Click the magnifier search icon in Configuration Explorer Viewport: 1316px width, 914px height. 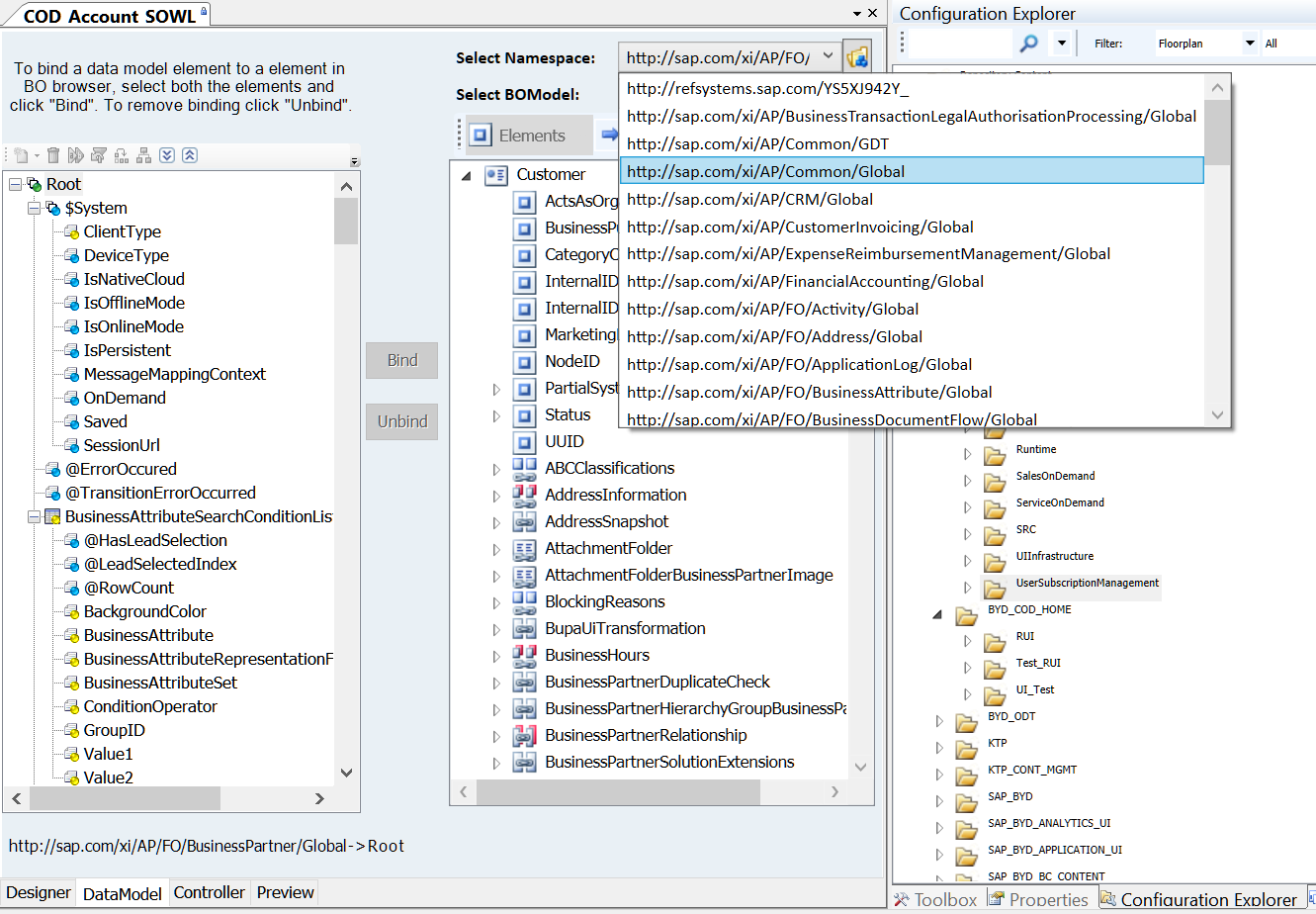click(x=1029, y=43)
